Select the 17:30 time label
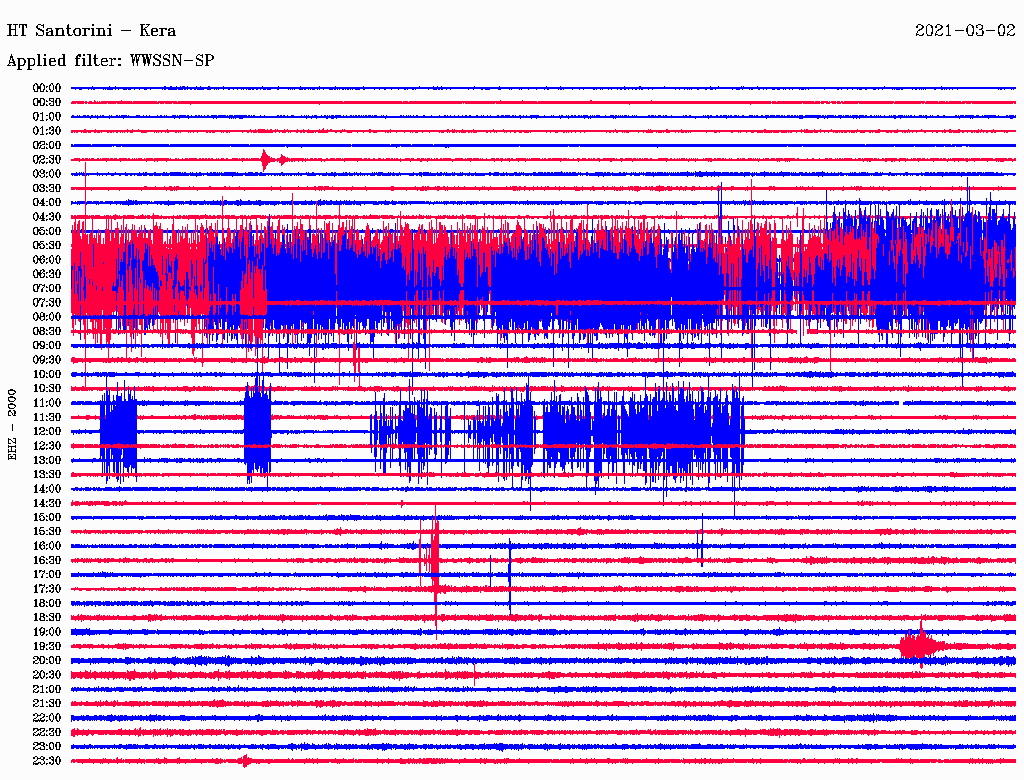This screenshot has height=780, width=1024. [x=47, y=589]
